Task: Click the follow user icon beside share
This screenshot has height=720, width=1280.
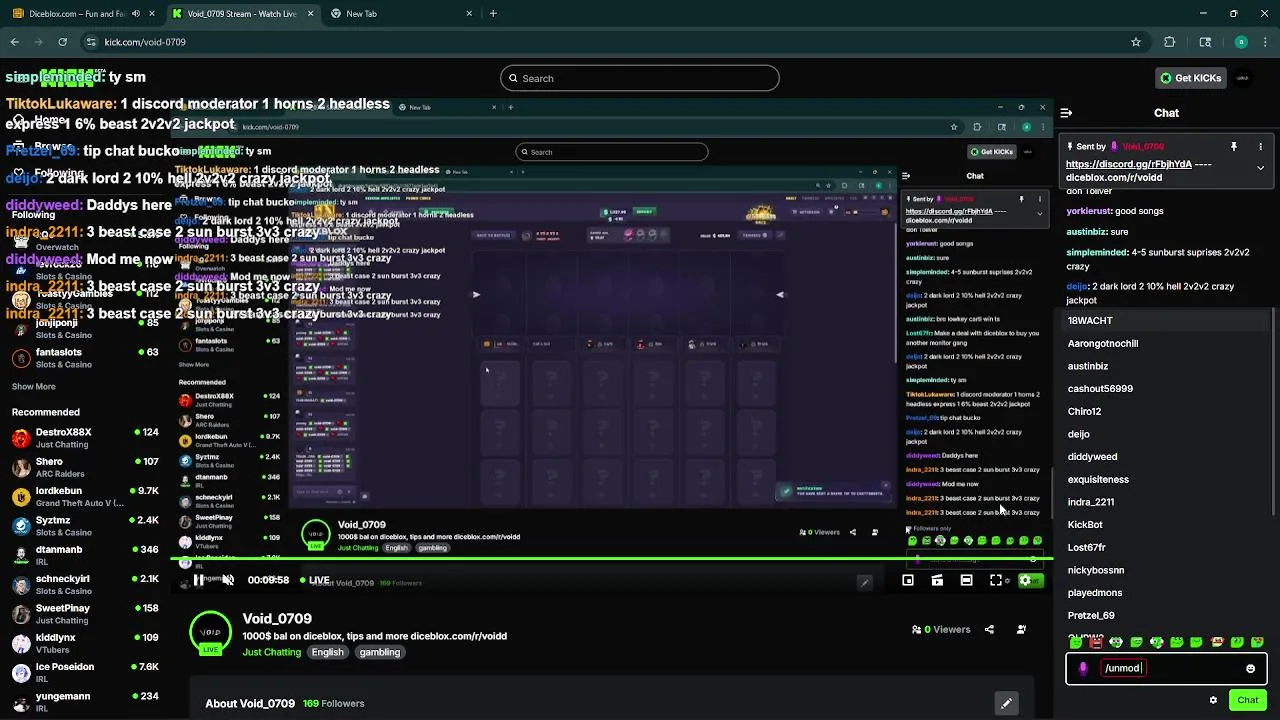Action: pyautogui.click(x=1021, y=630)
